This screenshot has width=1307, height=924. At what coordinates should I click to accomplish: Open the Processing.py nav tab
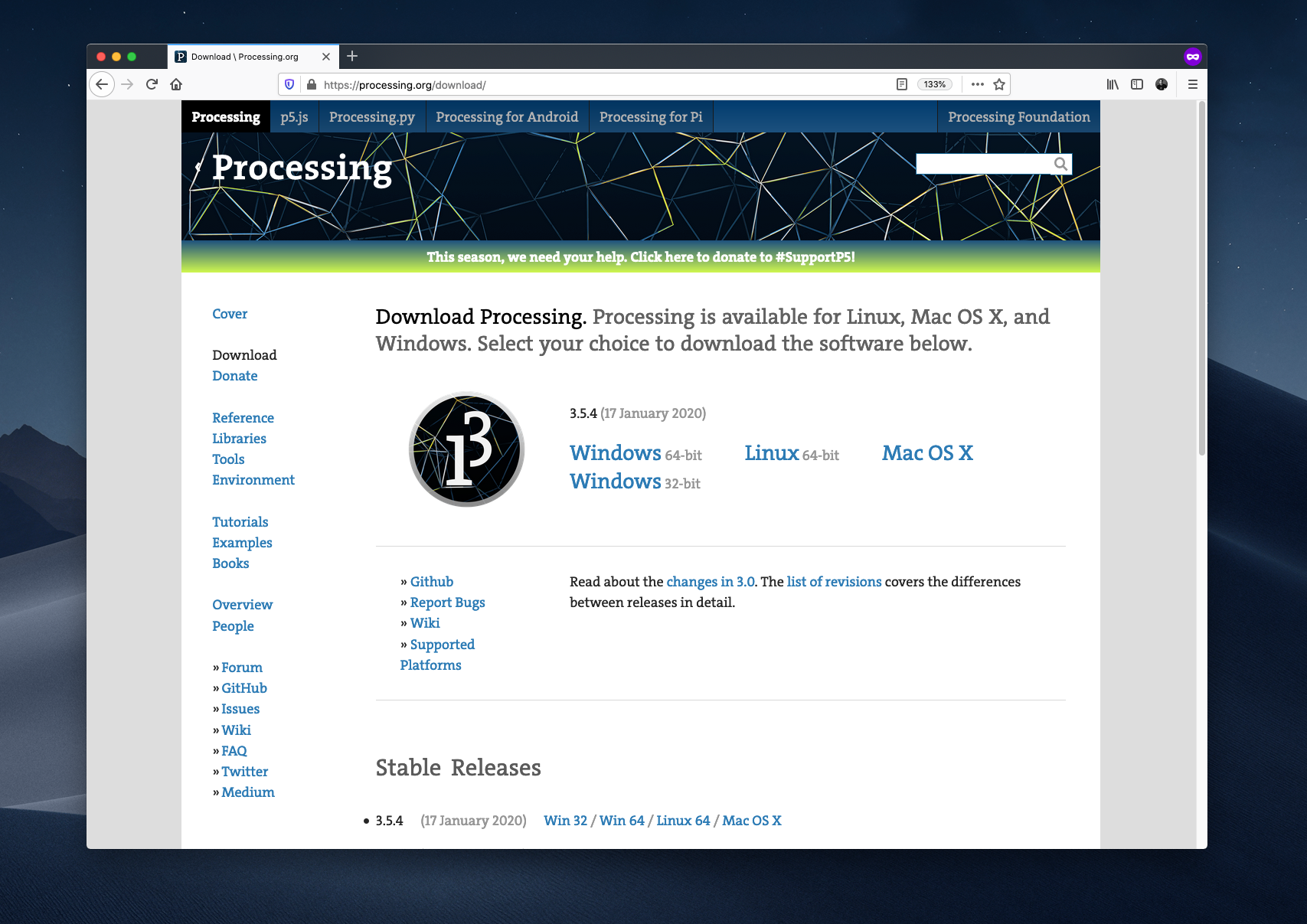tap(372, 116)
